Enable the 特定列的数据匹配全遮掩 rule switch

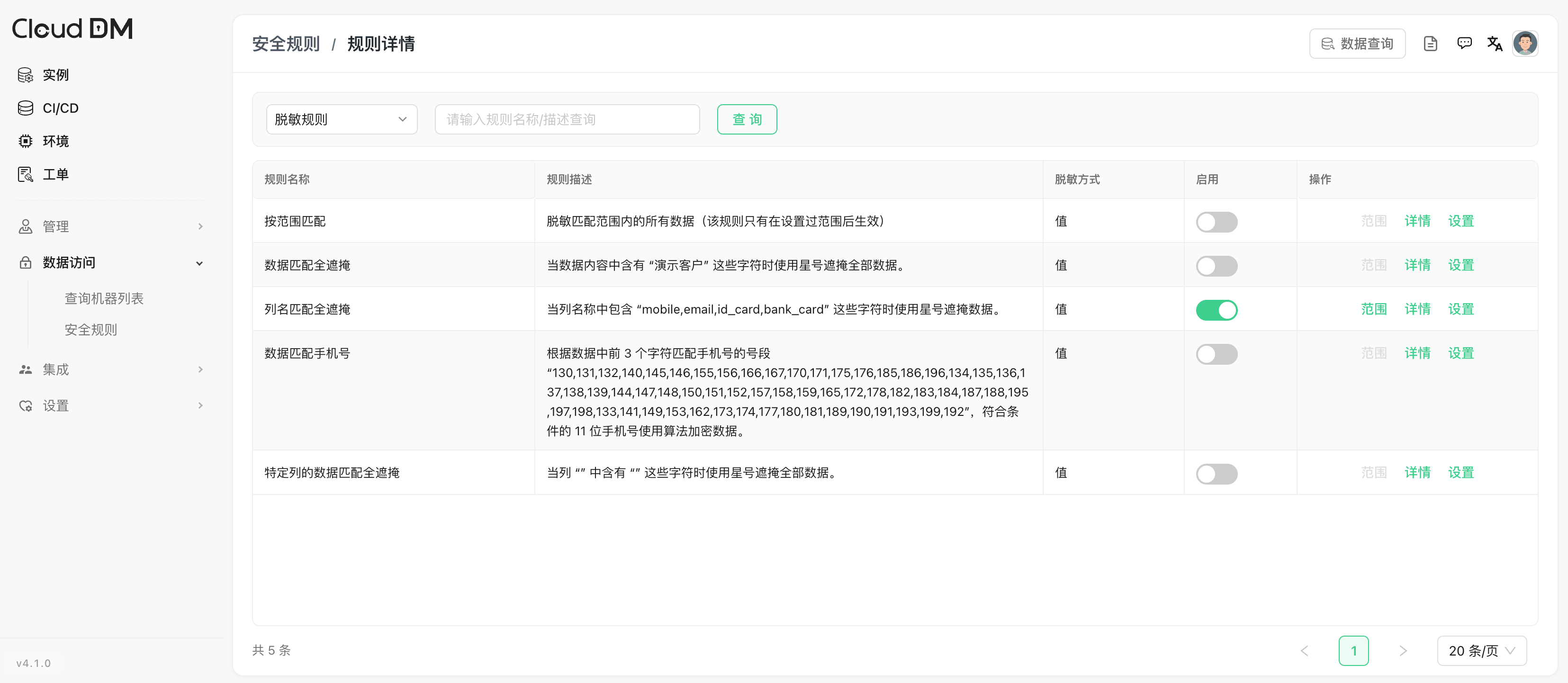1216,474
